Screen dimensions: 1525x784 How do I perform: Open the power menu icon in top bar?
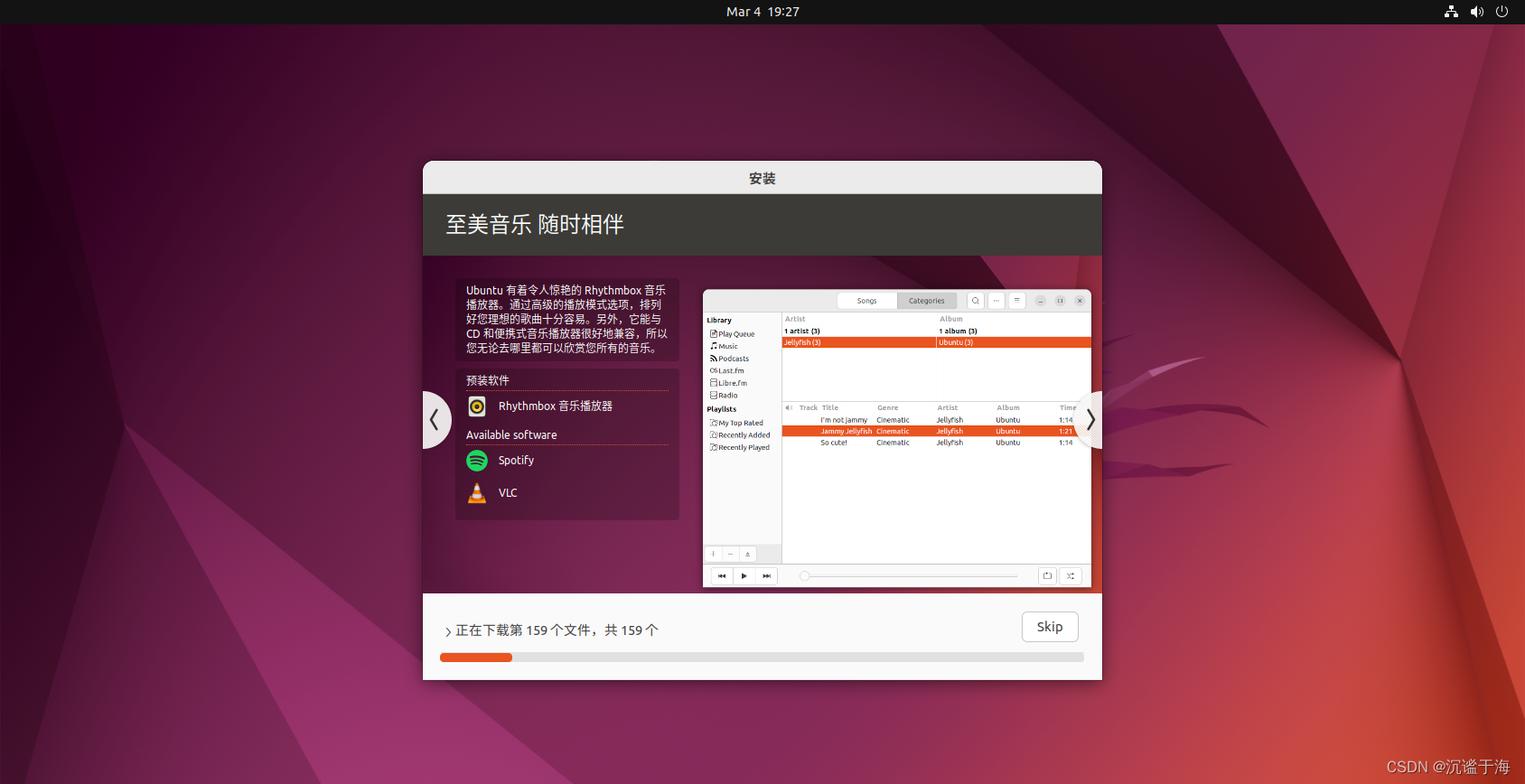point(1502,12)
